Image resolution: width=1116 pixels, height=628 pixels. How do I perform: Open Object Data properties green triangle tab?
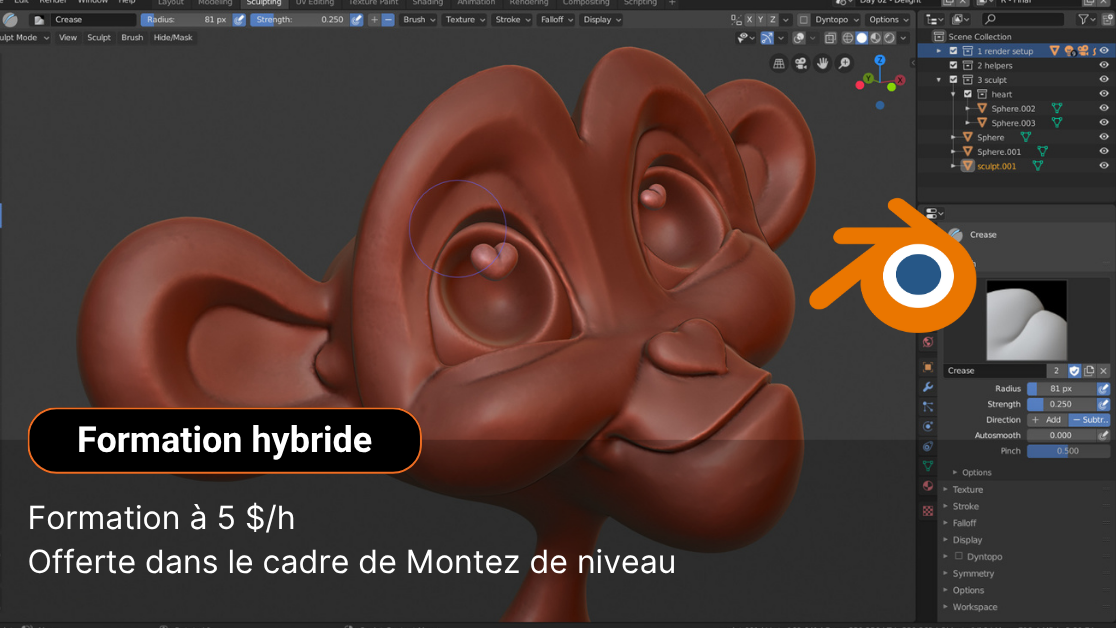[x=928, y=466]
